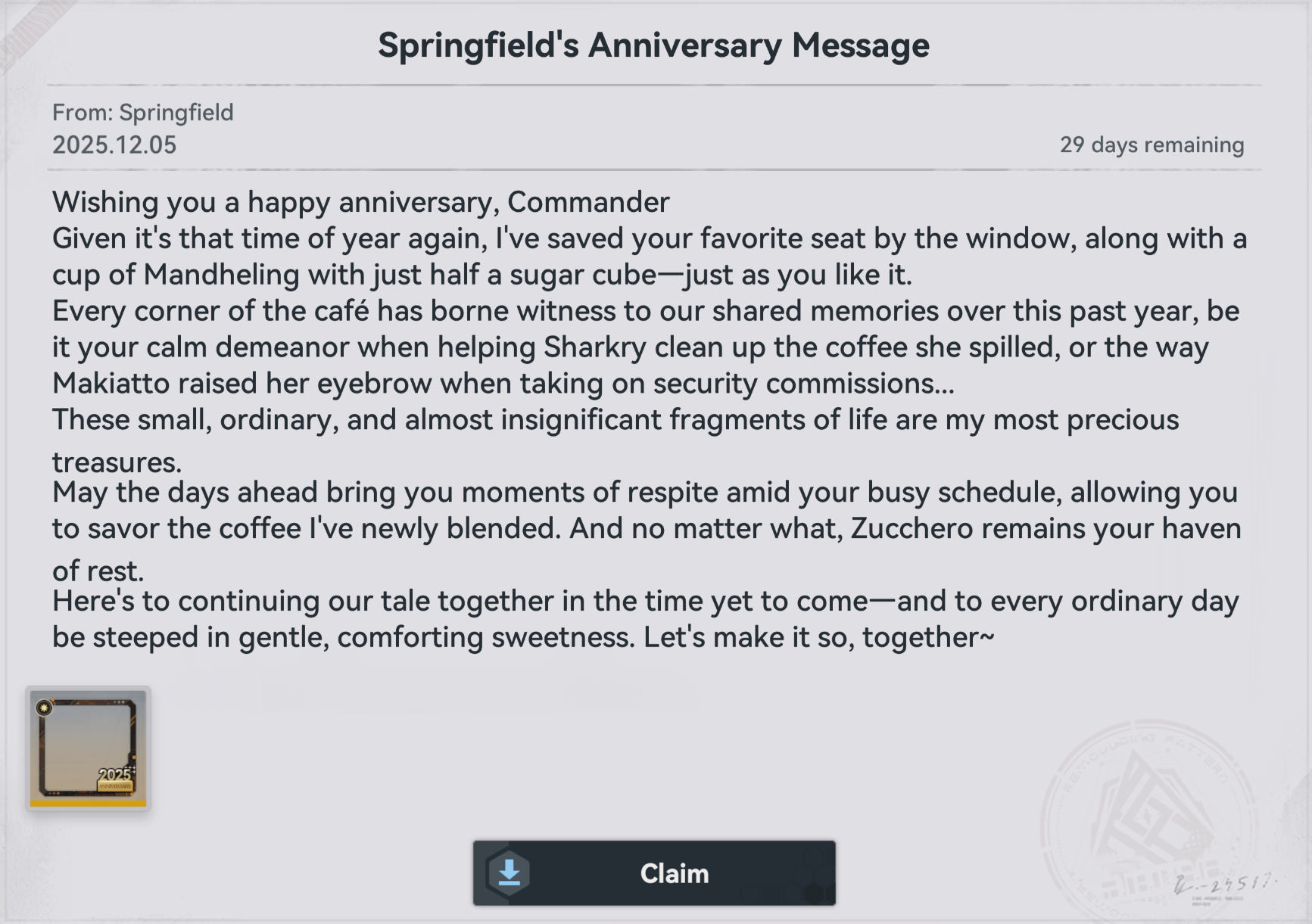
Task: Click the From: Springfield sender line
Action: pos(142,113)
